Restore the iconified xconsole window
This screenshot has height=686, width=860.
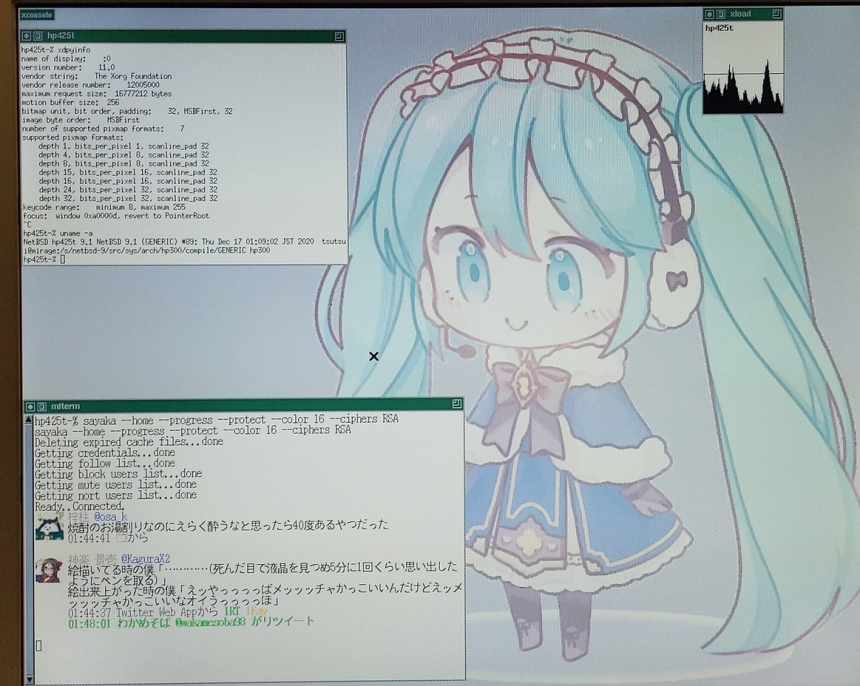click(x=36, y=15)
